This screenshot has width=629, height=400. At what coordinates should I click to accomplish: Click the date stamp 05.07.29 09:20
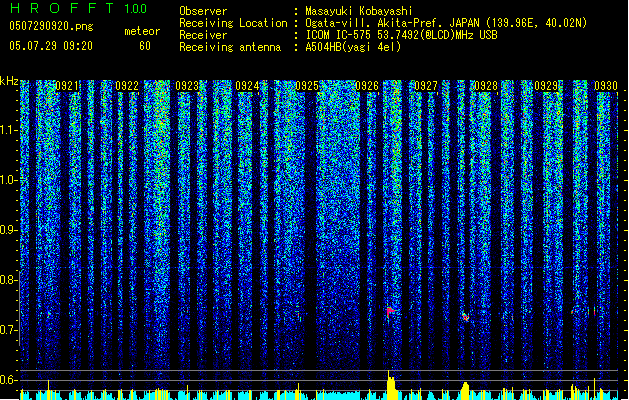51,46
